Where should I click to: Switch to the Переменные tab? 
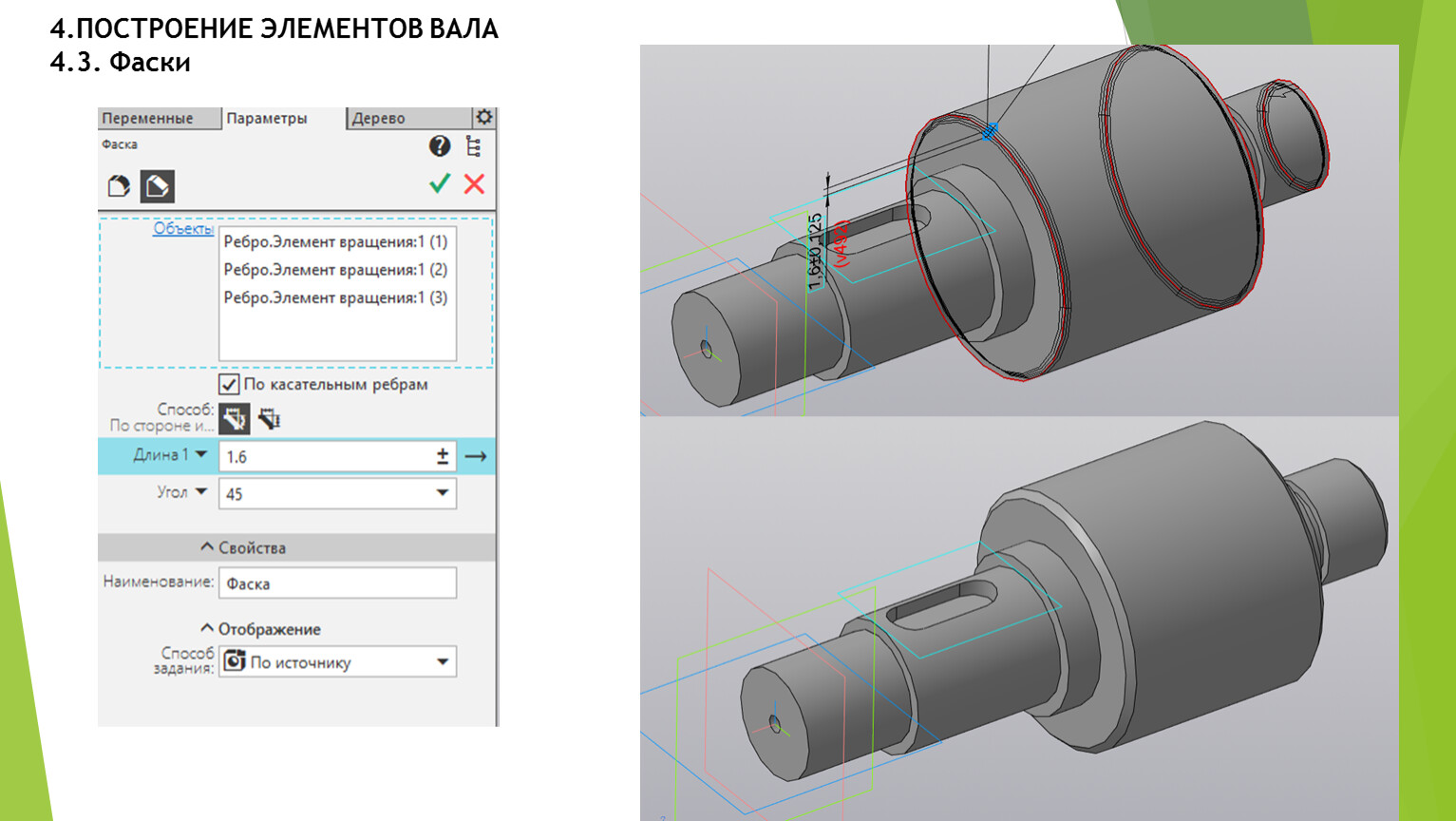[x=148, y=118]
